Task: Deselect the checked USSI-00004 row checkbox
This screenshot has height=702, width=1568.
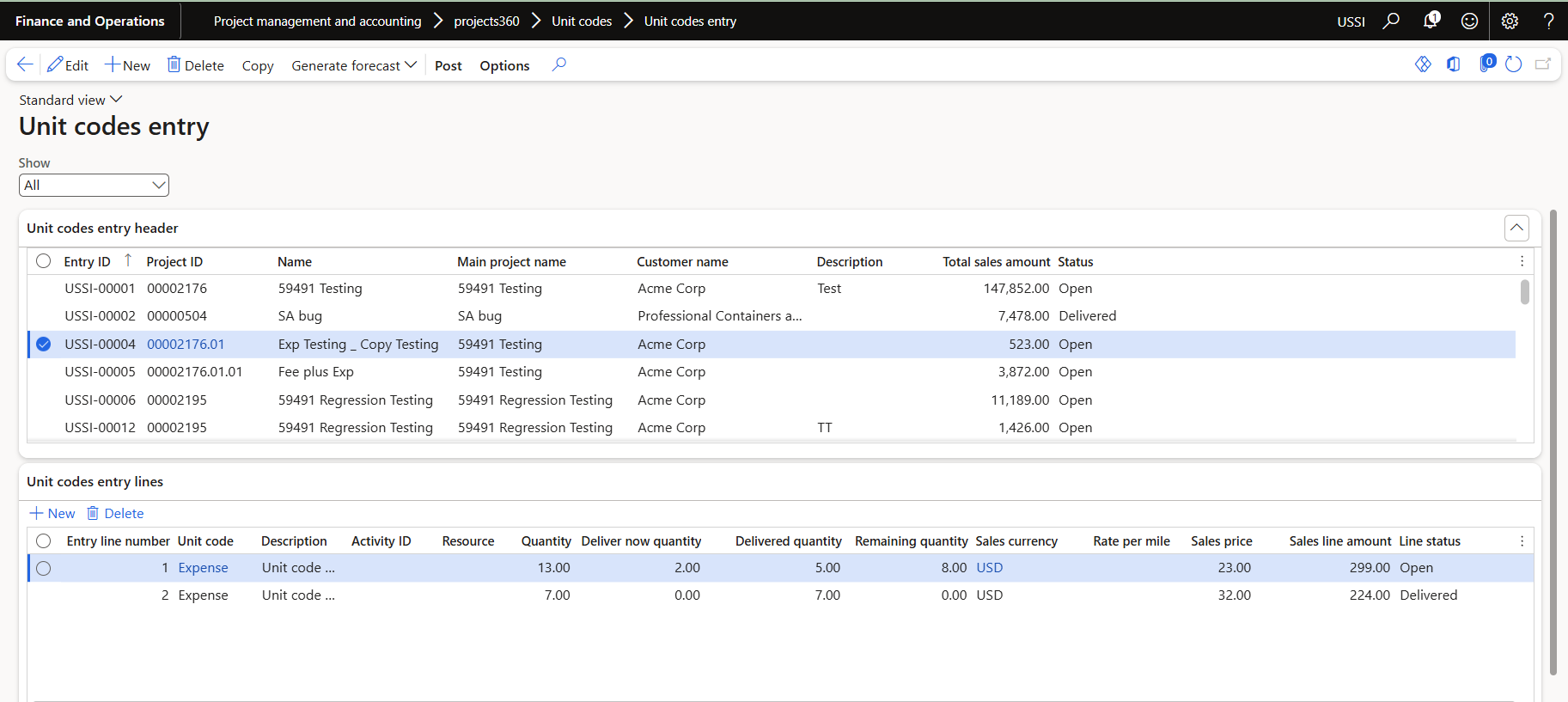Action: point(44,345)
